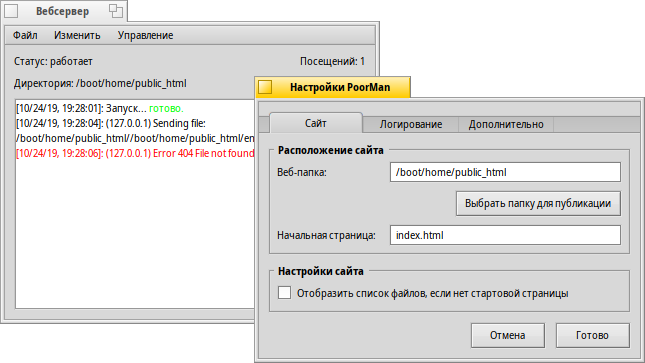
Task: Click Выбрать папку для публикации button
Action: click(538, 203)
